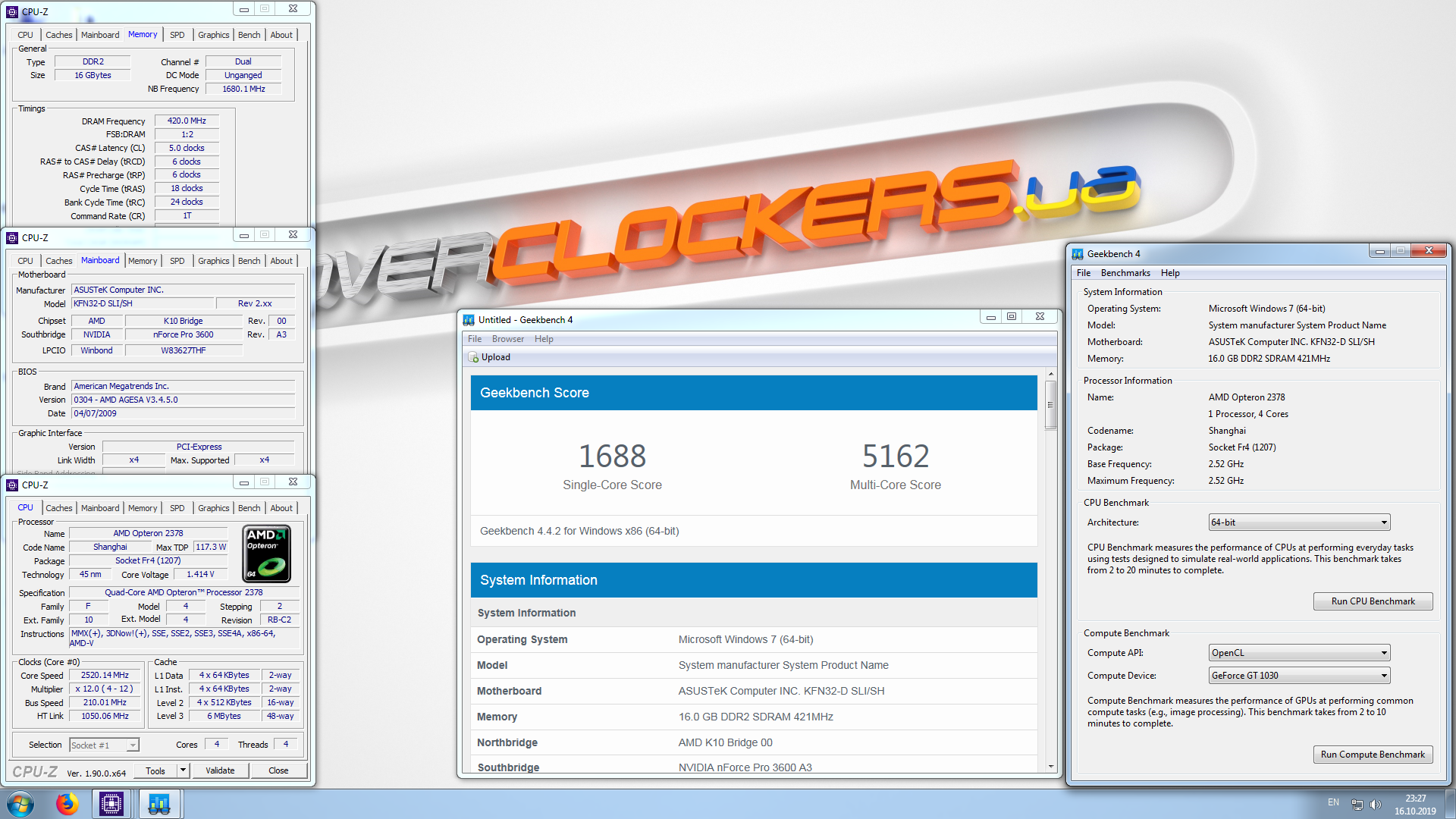Viewport: 1456px width, 819px height.
Task: Click the Untitled Geekbench window title icon
Action: point(469,319)
